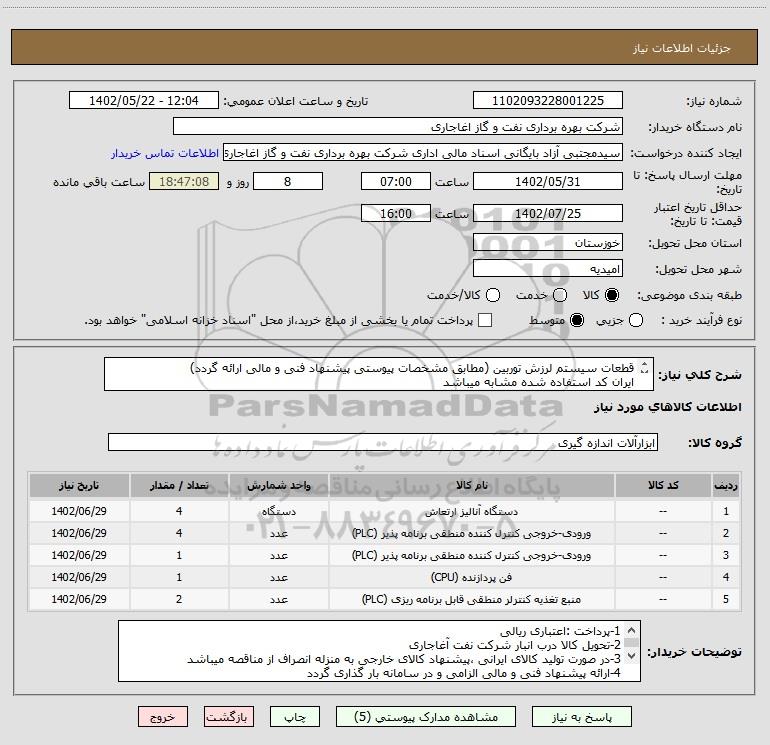Click the استان خوزستان field
Image resolution: width=770 pixels, height=745 pixels.
pyautogui.click(x=548, y=243)
